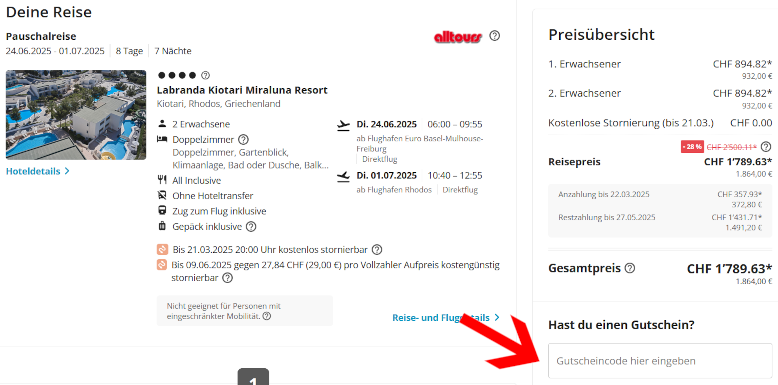
Task: Open the Hoteldetails link
Action: (x=38, y=171)
